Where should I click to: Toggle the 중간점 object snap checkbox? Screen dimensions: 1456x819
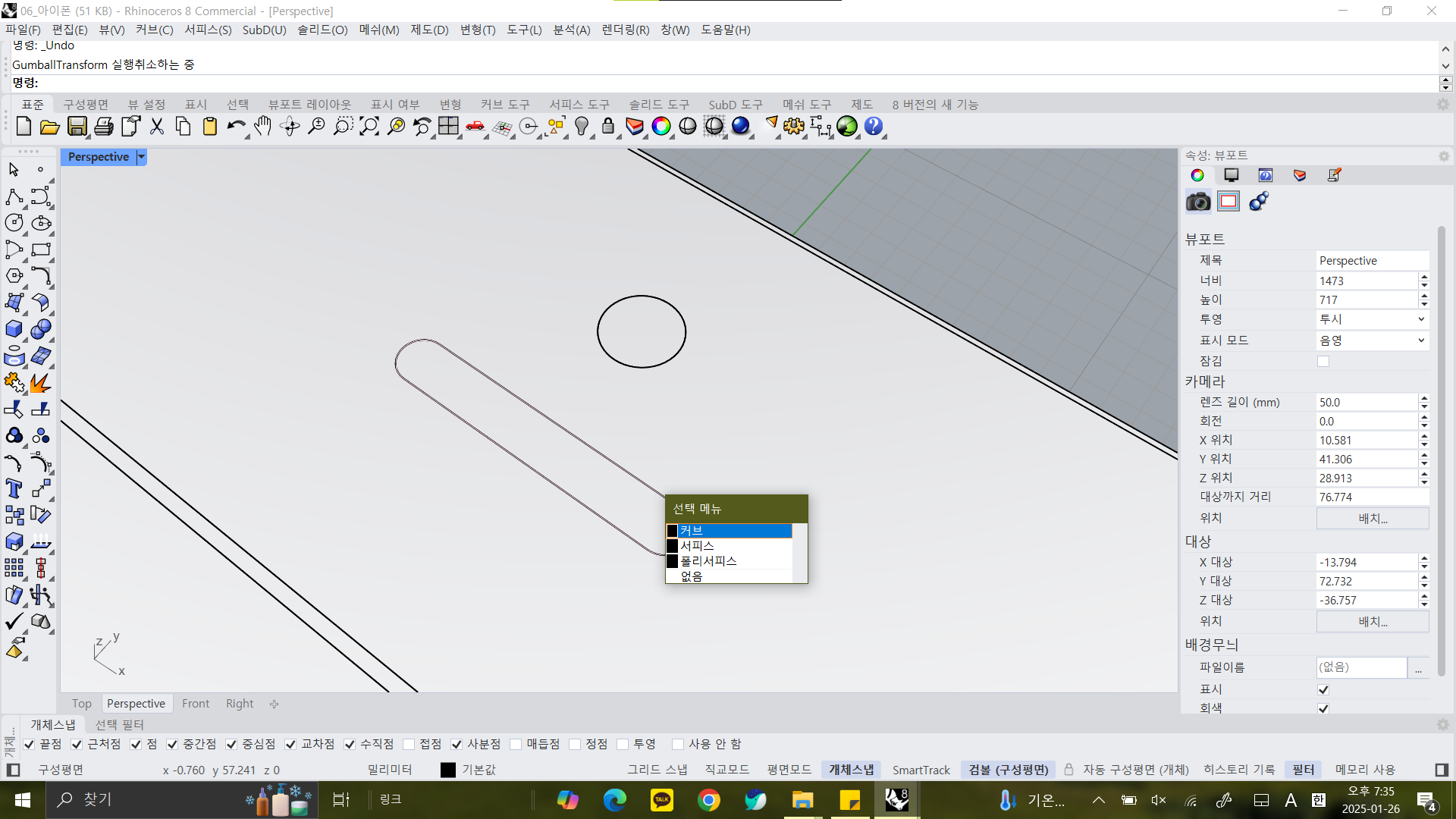point(172,745)
